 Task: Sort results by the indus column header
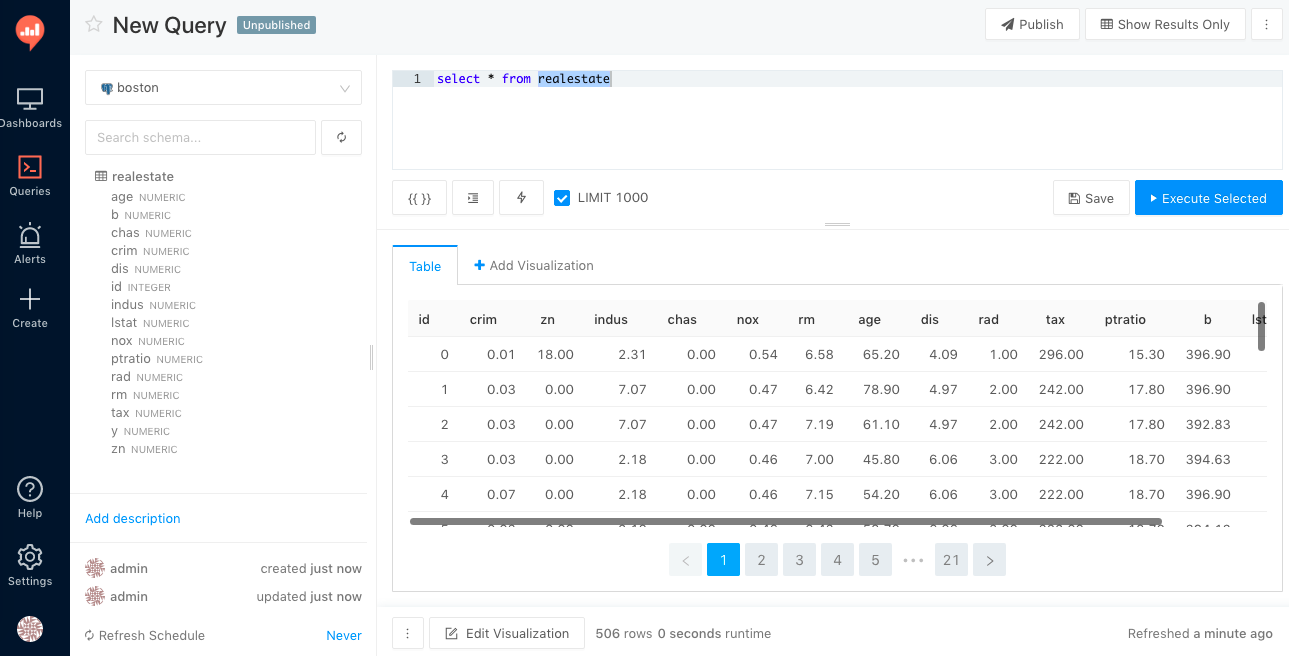[x=611, y=320]
